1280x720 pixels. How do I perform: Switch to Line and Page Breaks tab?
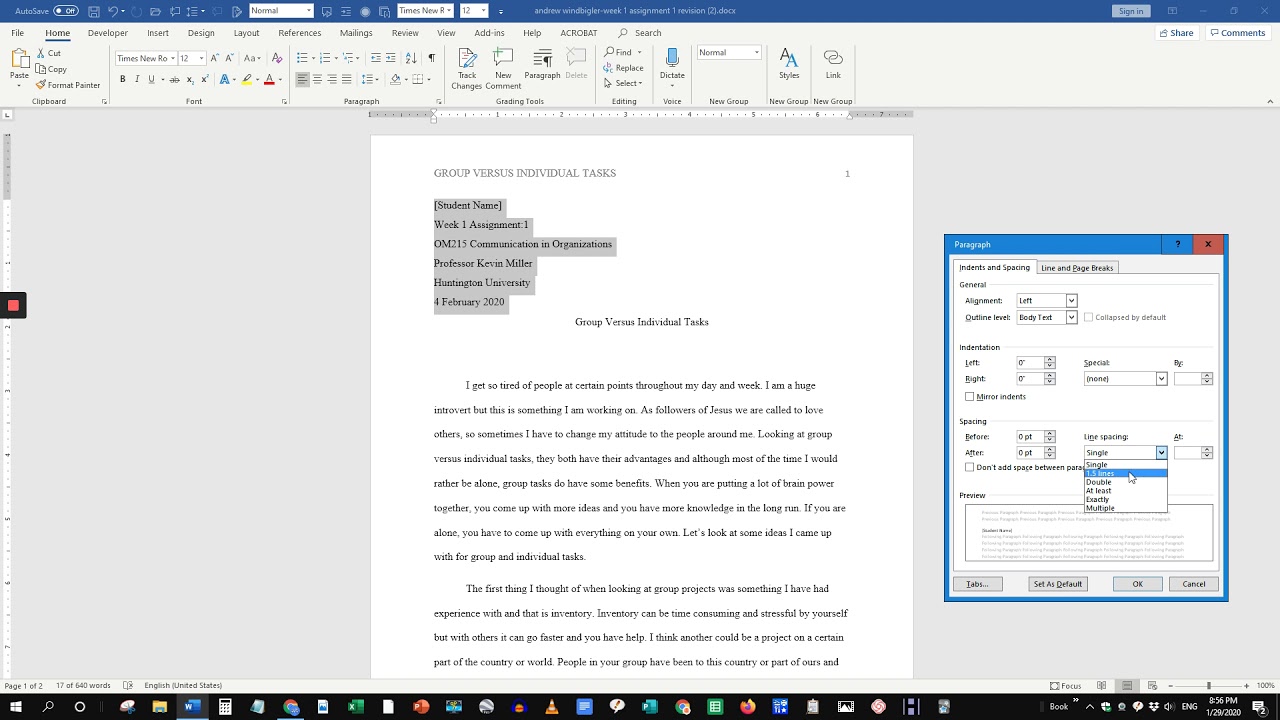(1077, 268)
